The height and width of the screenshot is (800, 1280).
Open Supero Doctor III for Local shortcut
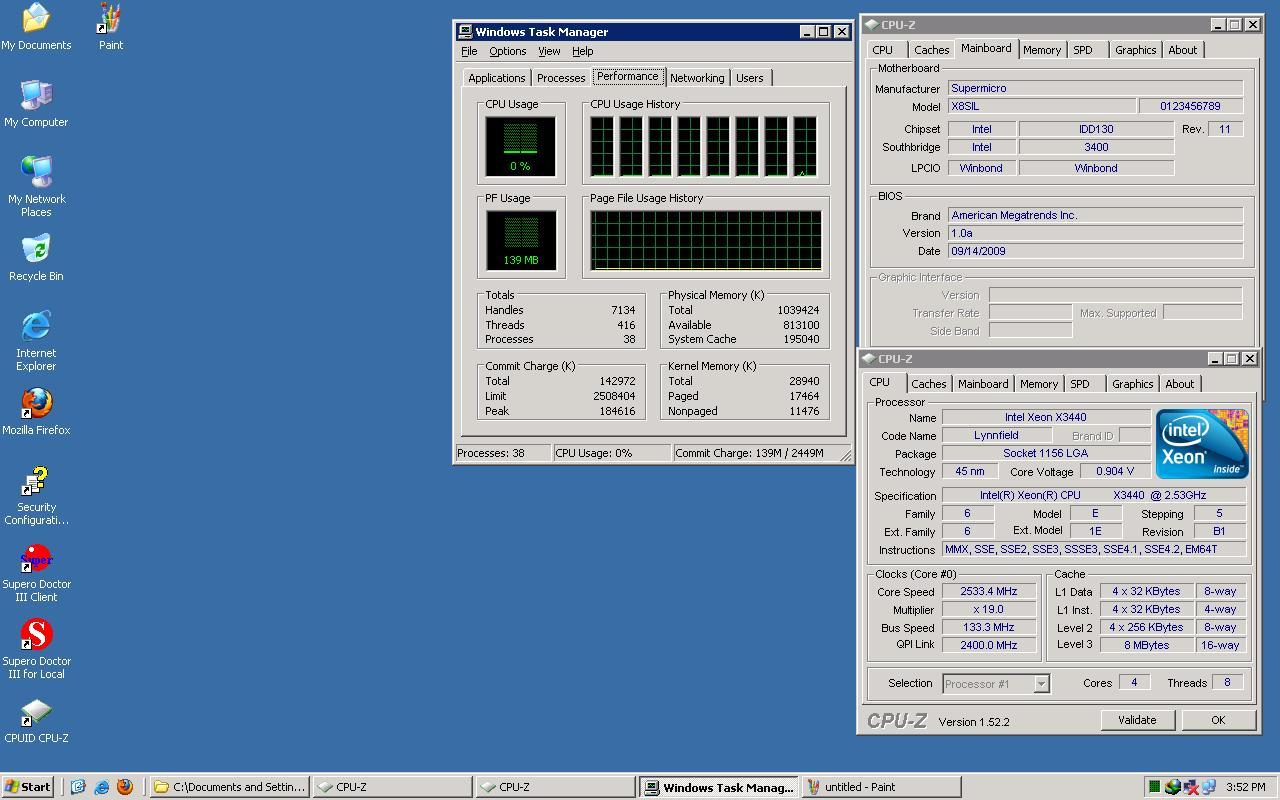click(36, 649)
